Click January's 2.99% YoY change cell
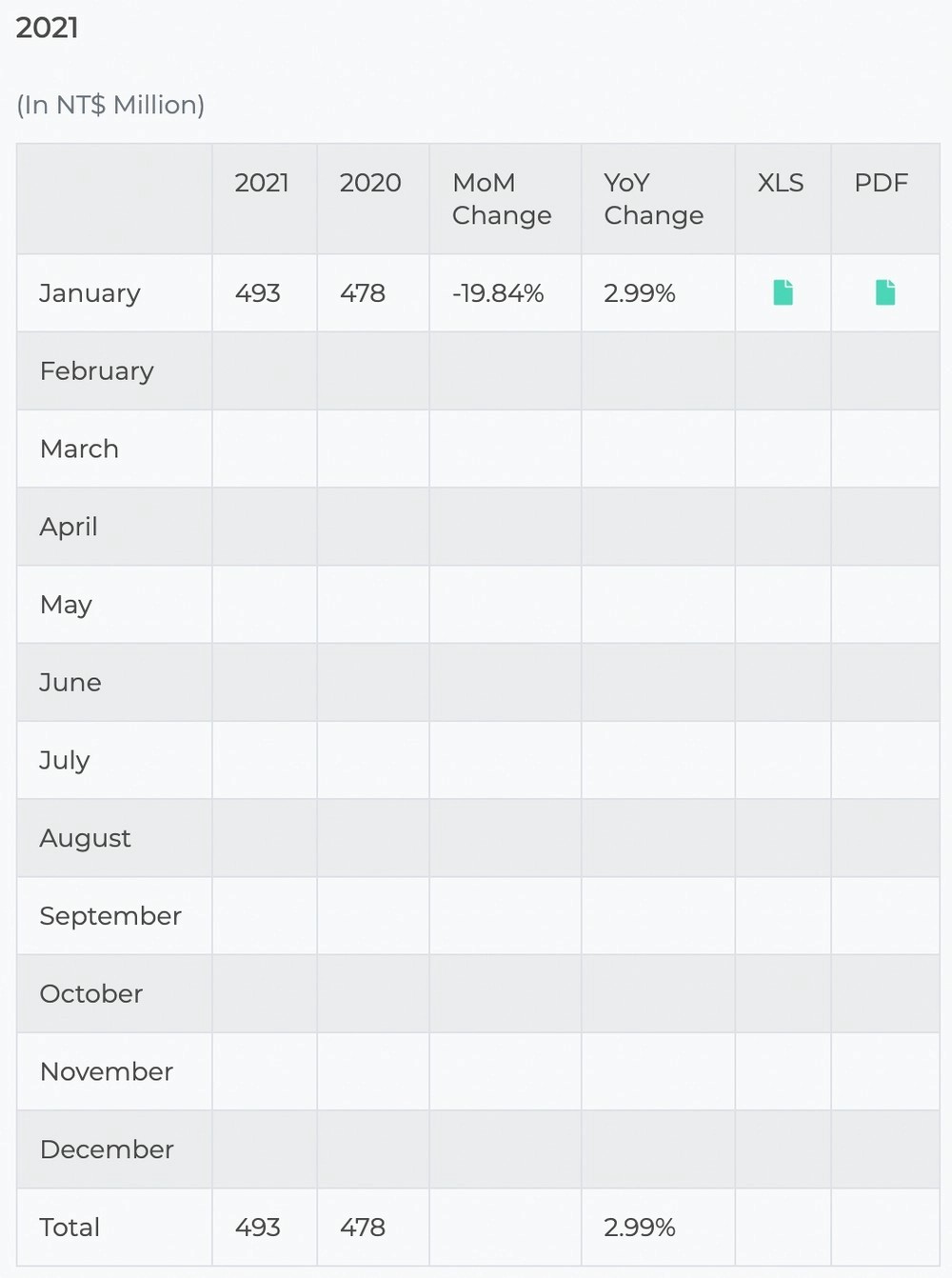This screenshot has height=1278, width=952. tap(640, 293)
